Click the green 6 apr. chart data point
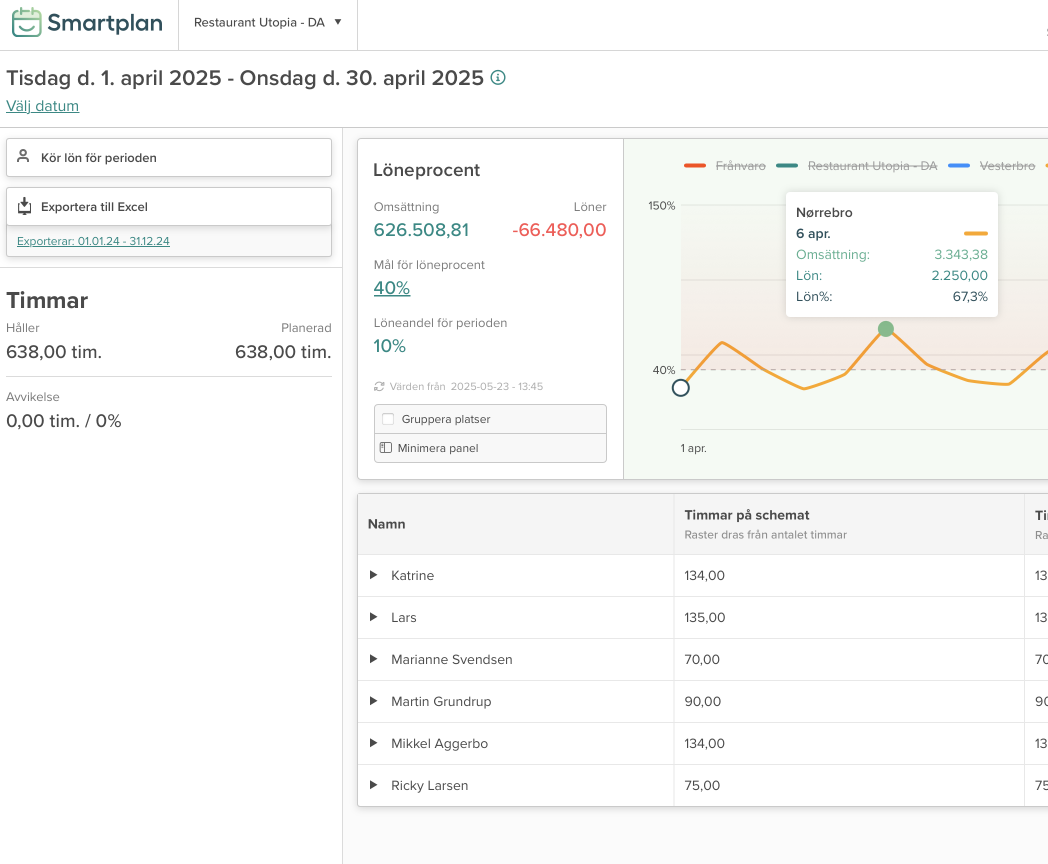 885,329
